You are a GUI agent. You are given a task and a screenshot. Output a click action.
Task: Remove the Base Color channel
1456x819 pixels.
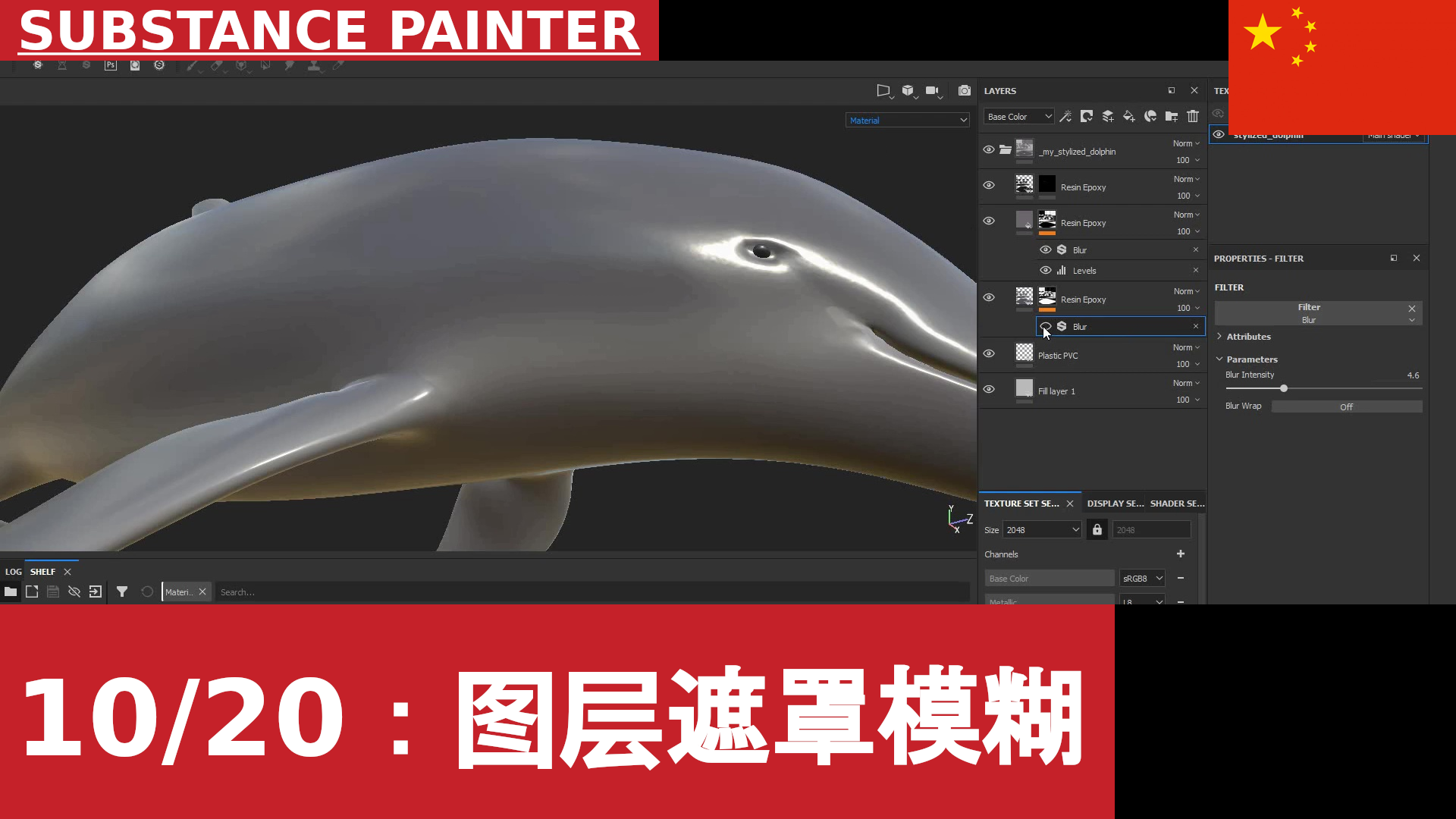[x=1181, y=578]
